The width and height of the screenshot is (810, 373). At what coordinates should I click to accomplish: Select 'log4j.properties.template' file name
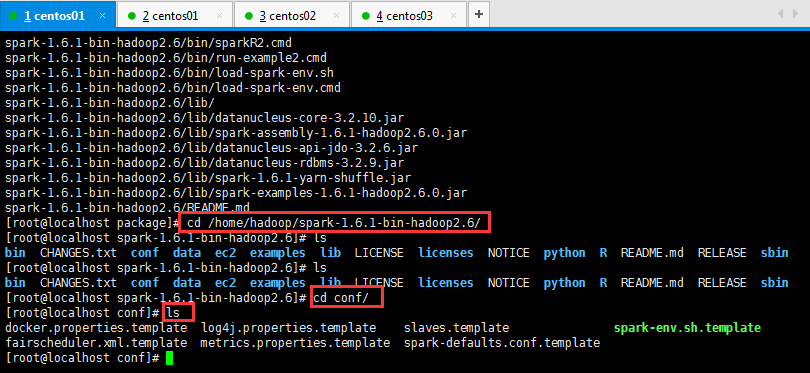click(x=289, y=328)
